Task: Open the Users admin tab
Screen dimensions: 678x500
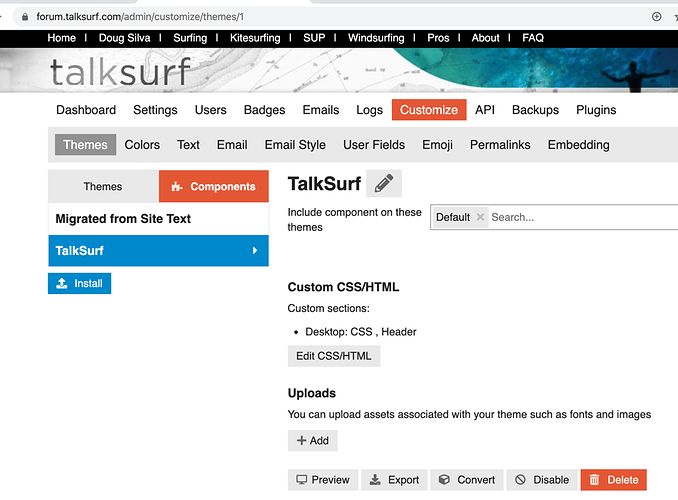Action: click(211, 110)
